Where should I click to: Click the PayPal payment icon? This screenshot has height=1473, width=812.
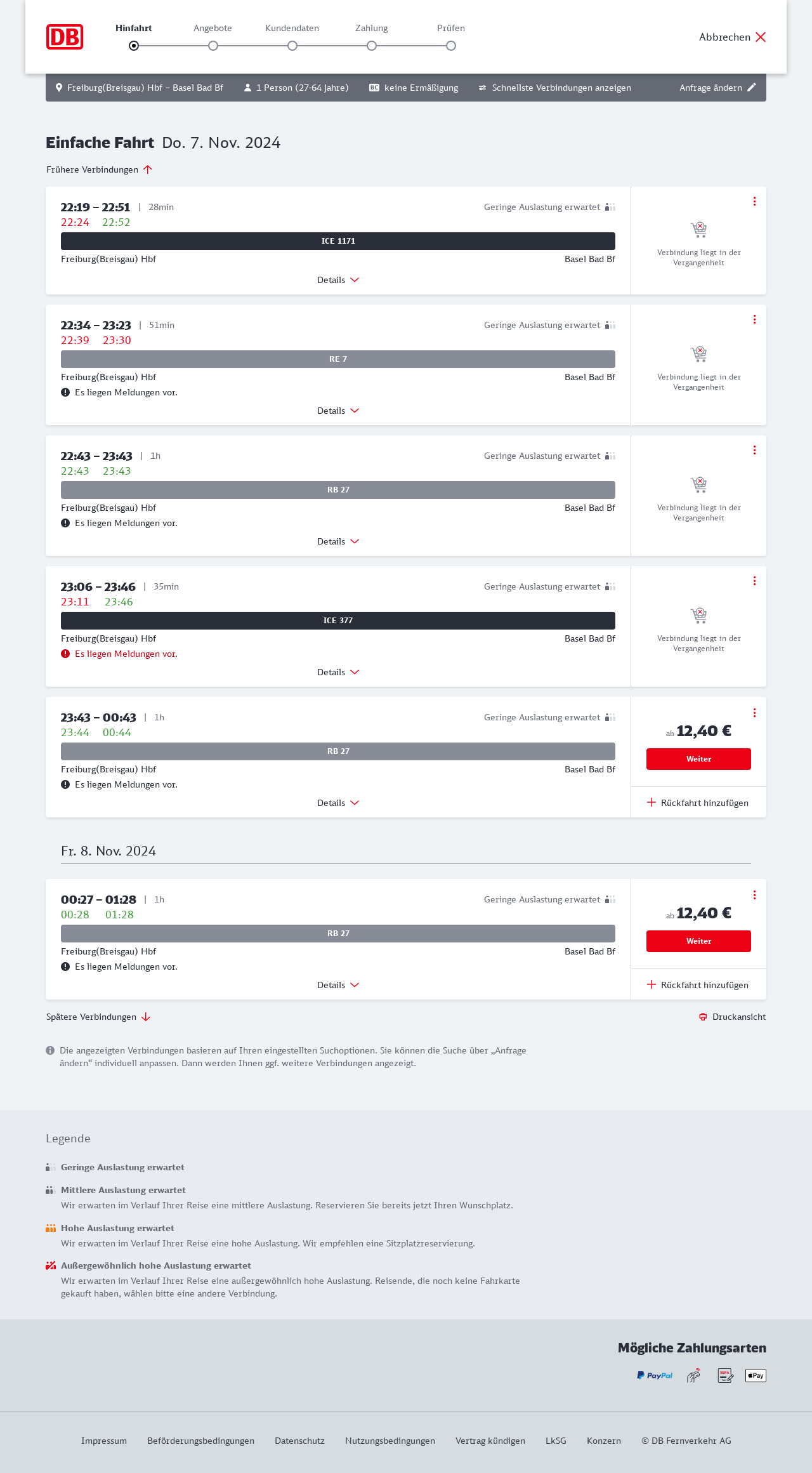pos(655,1375)
